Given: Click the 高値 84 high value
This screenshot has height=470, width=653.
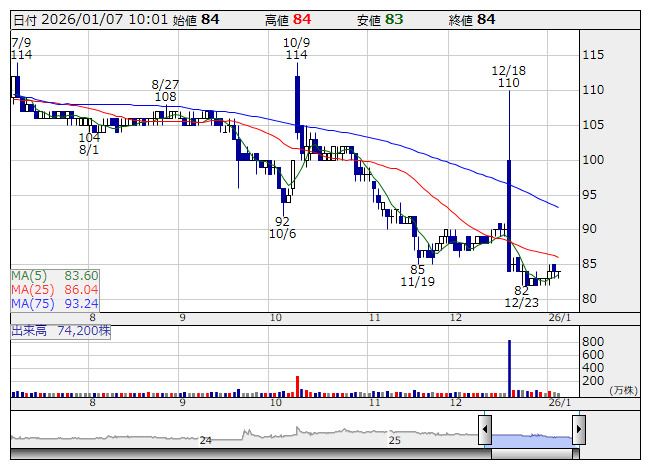Looking at the screenshot, I should [288, 20].
